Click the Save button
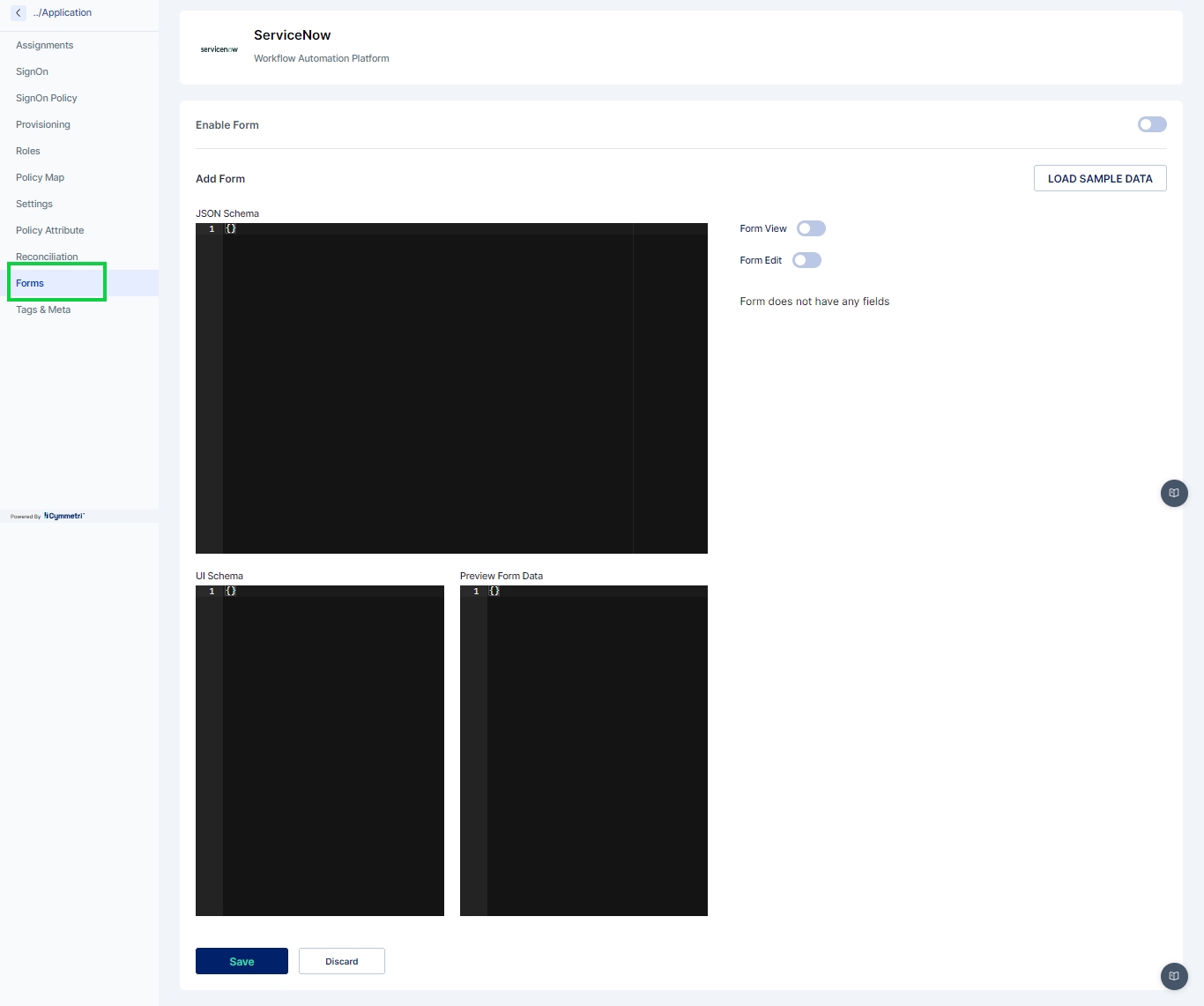Screen dimensions: 1204x1006 (x=242, y=961)
